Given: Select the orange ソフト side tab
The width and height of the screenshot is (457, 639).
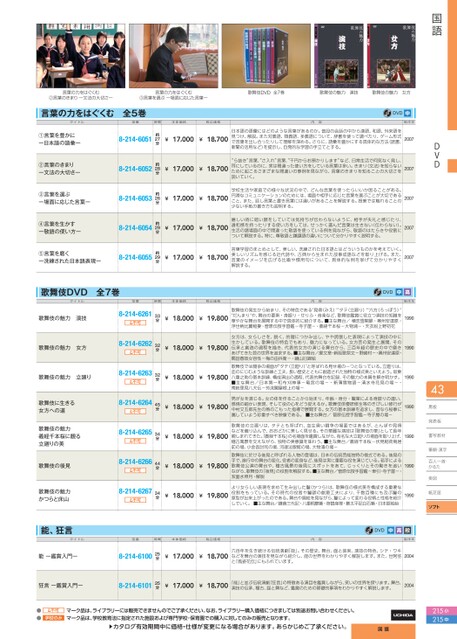Looking at the screenshot, I should pyautogui.click(x=442, y=507).
